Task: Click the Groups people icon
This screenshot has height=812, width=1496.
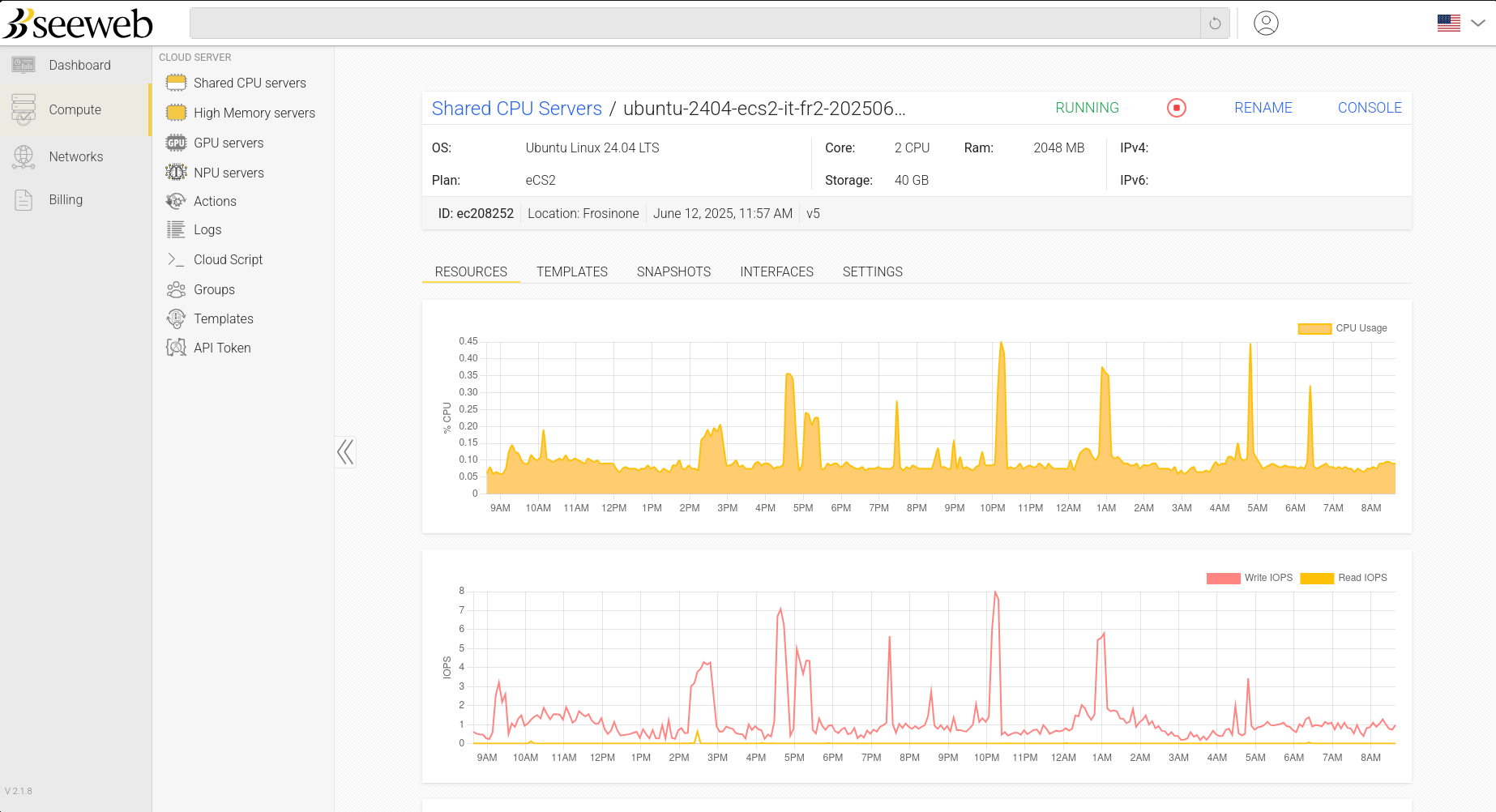Action: pyautogui.click(x=176, y=289)
